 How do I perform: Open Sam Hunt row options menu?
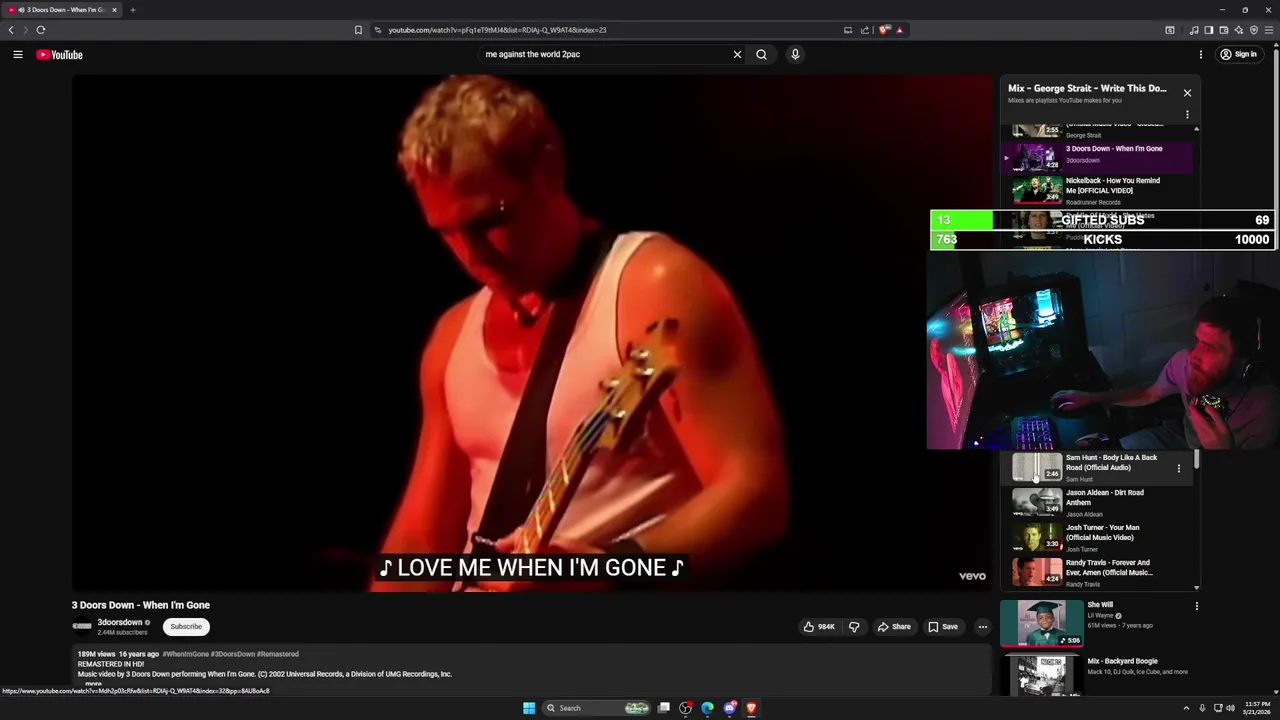pyautogui.click(x=1178, y=468)
